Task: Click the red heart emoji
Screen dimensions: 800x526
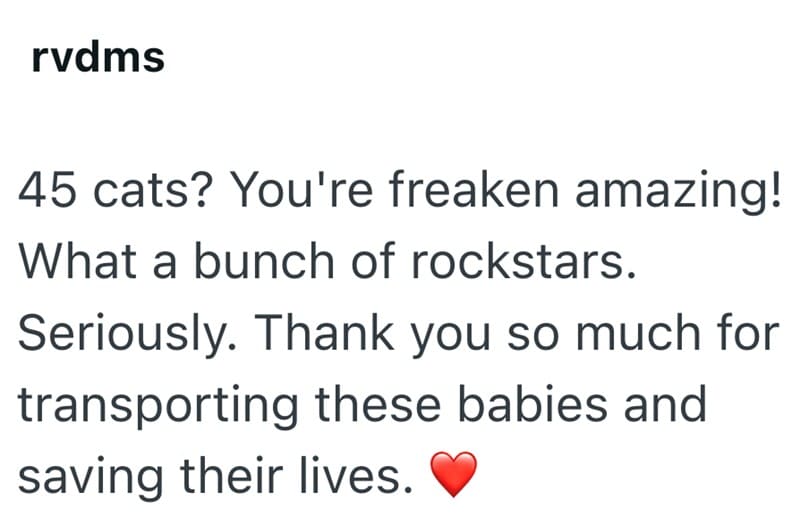Action: coord(454,472)
